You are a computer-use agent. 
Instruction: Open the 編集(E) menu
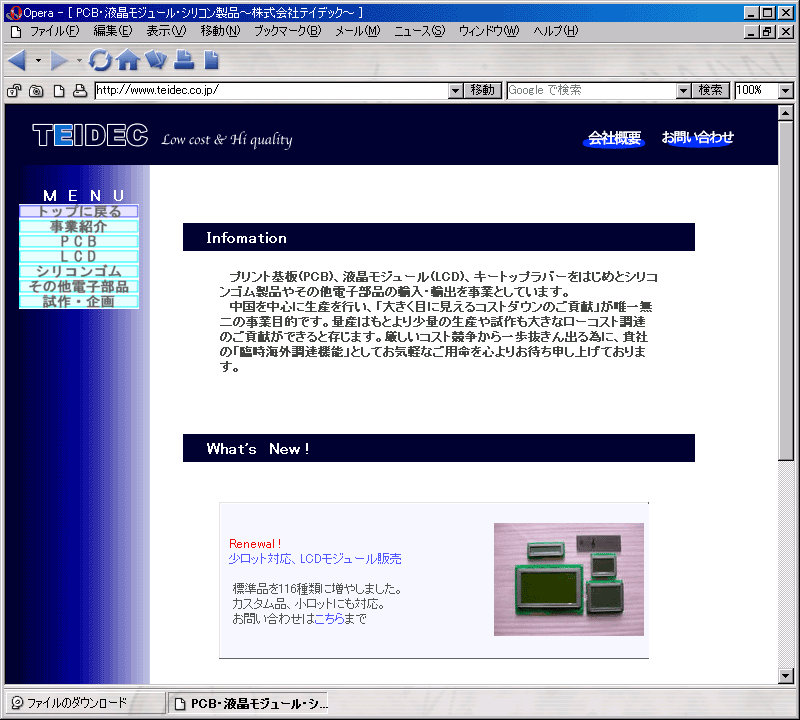point(113,31)
